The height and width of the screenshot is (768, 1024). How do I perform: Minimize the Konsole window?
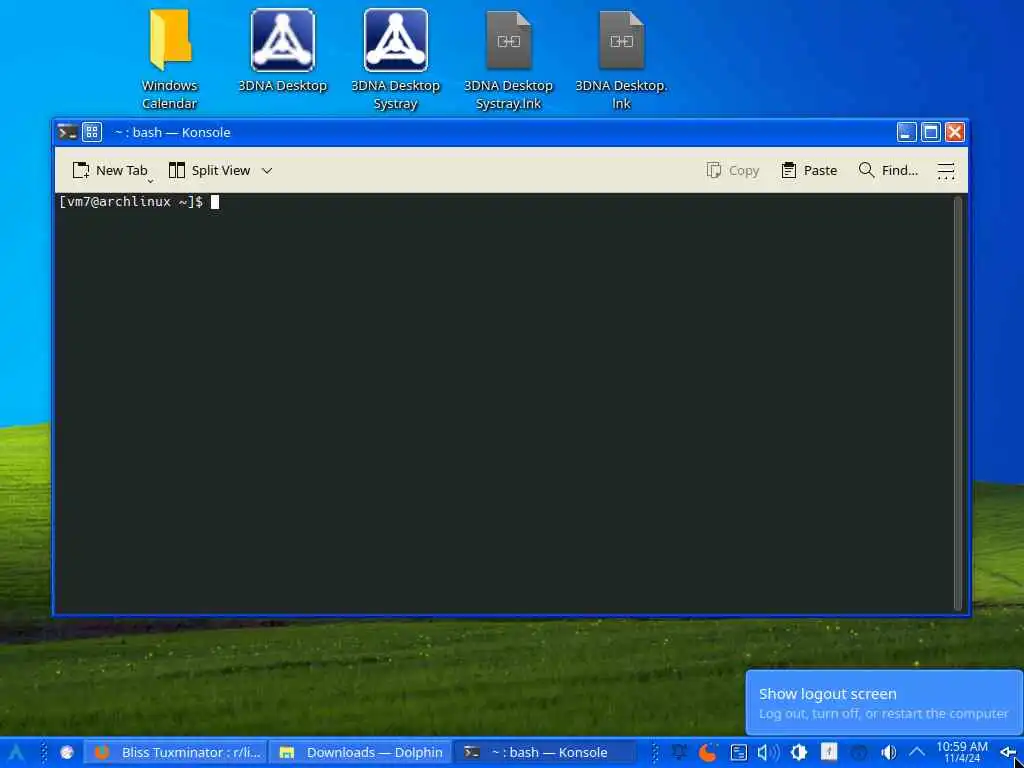pyautogui.click(x=906, y=133)
